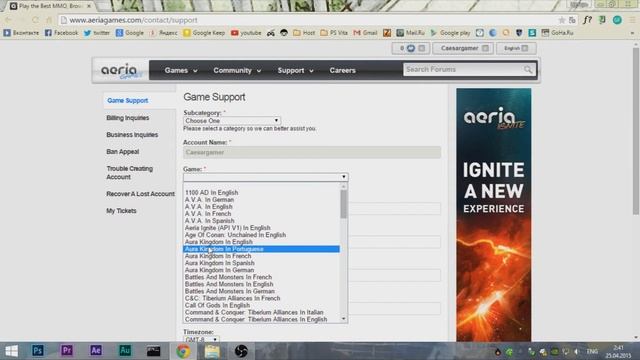Select C&C: Tiberium Alliances In French
Viewport: 640px width, 360px height.
click(261, 298)
